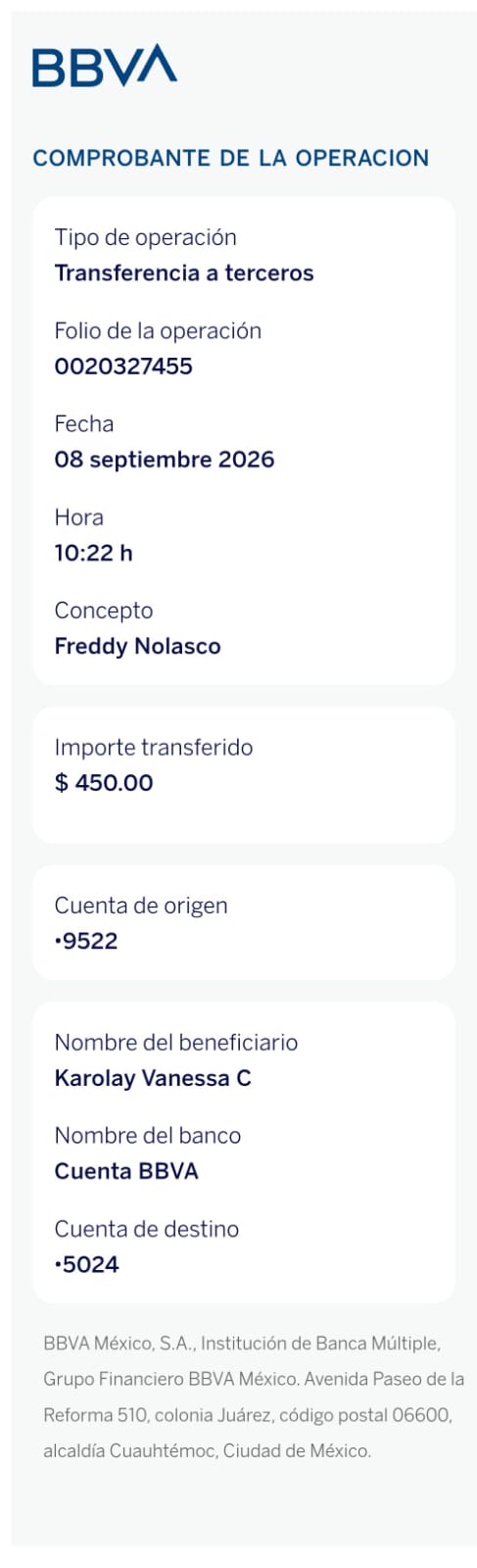Click the Cuenta de origen label

(141, 906)
